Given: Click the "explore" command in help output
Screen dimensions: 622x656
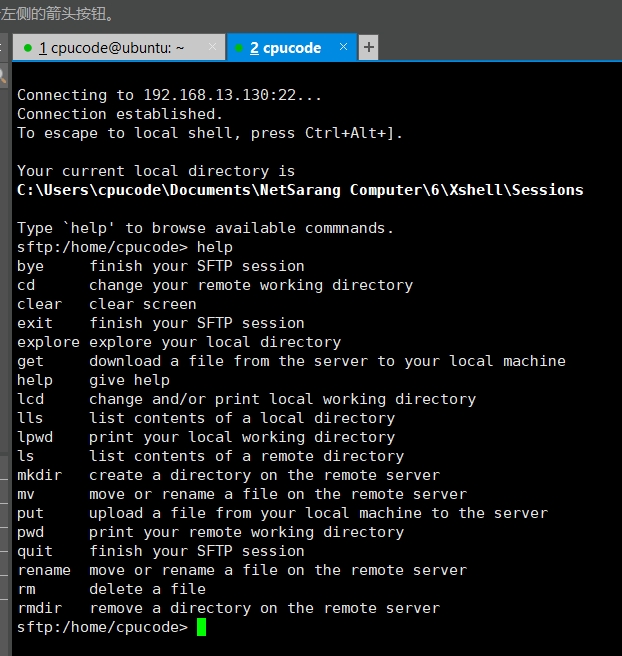Looking at the screenshot, I should point(48,342).
